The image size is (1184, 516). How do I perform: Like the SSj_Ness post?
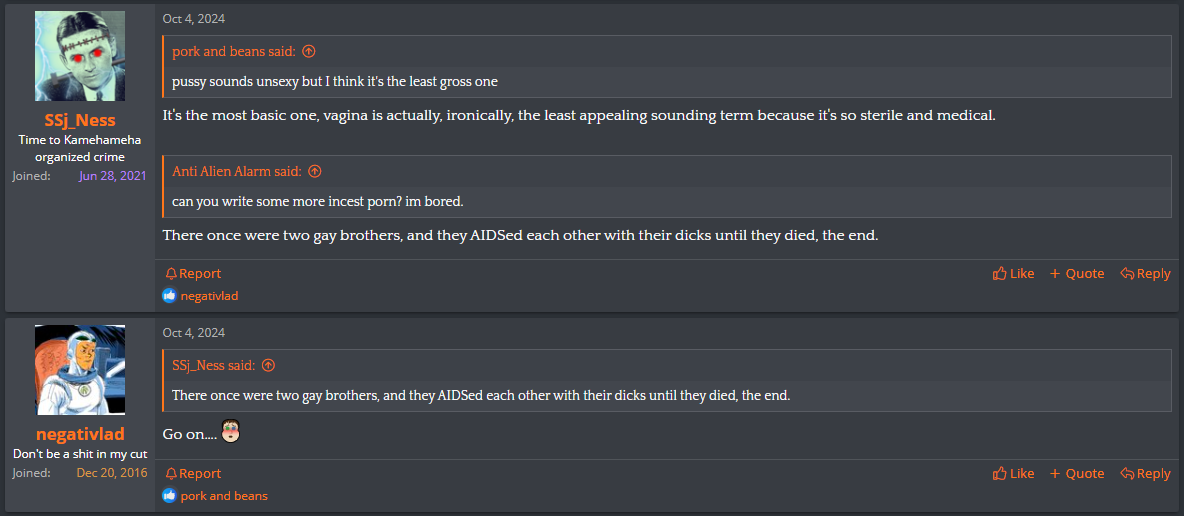click(x=1013, y=273)
